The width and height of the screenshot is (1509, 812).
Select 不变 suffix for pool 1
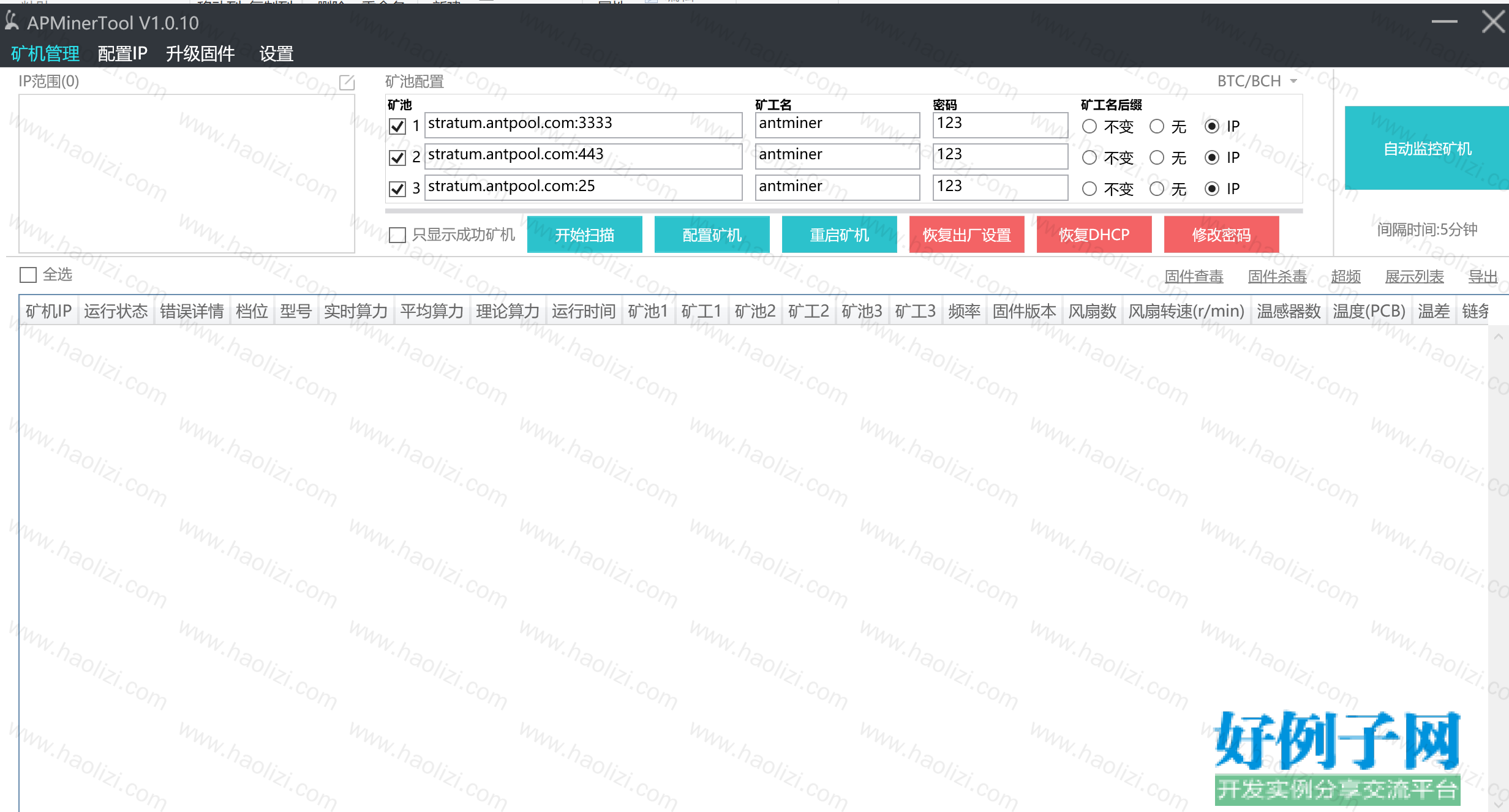coord(1089,126)
